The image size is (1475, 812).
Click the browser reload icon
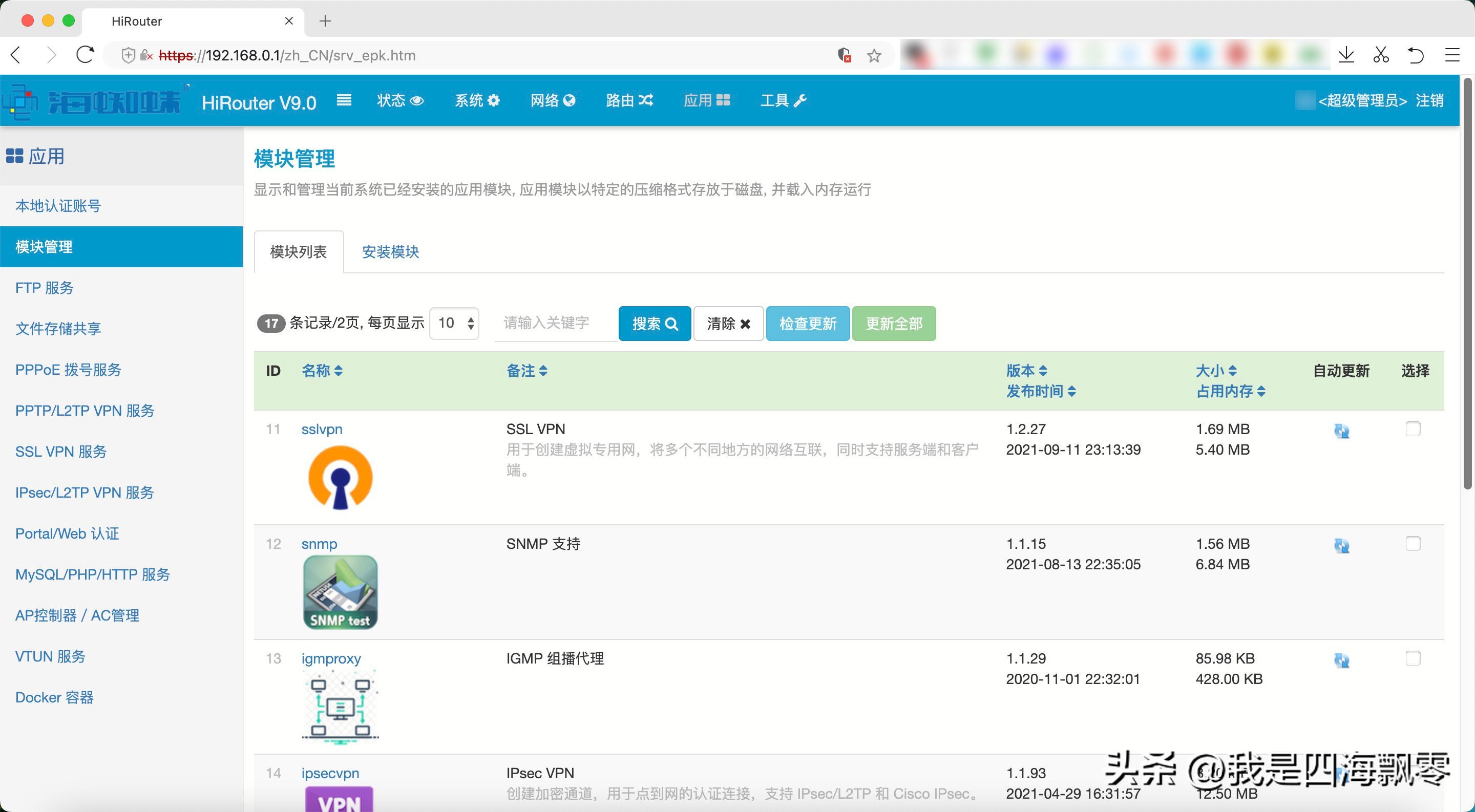(86, 55)
